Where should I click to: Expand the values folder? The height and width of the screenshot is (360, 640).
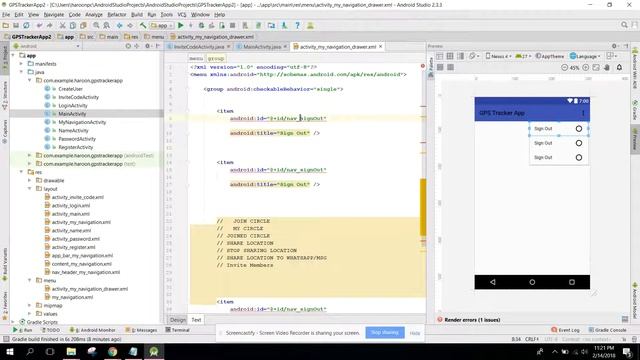point(30,314)
